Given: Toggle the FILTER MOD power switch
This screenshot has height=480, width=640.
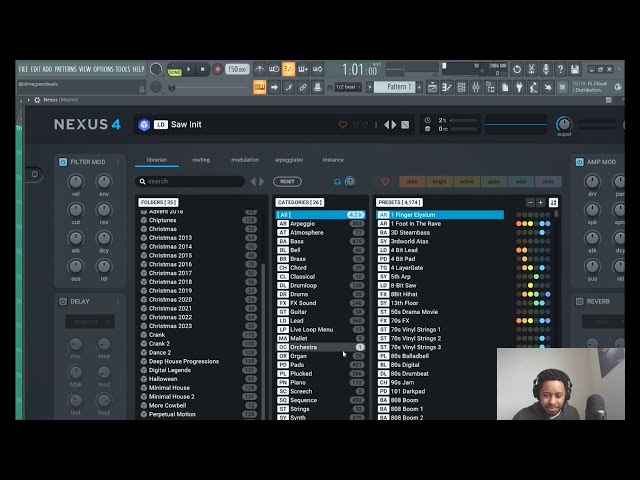Looking at the screenshot, I should (63, 162).
